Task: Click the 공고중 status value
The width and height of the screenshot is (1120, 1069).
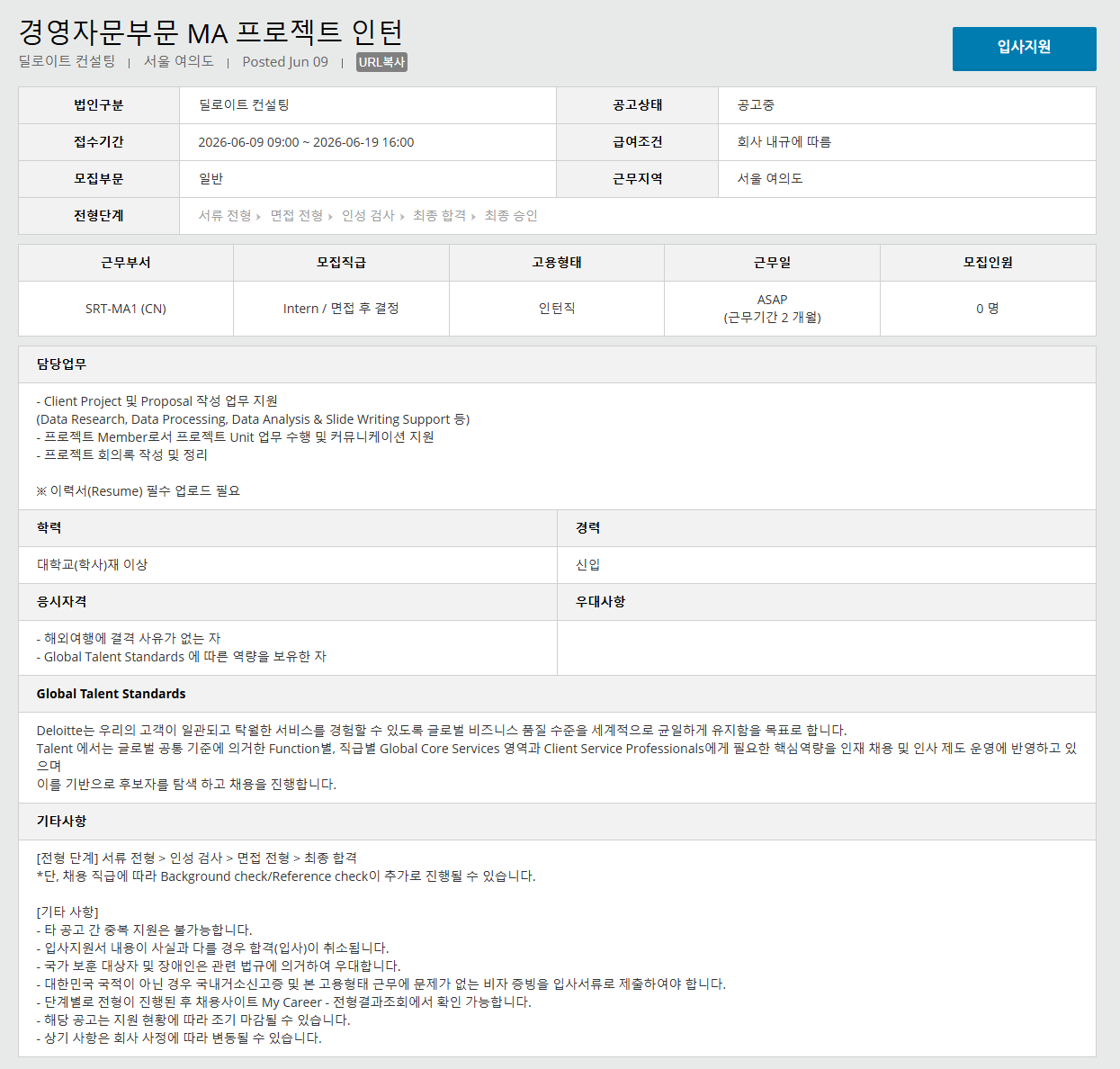Action: pos(756,105)
